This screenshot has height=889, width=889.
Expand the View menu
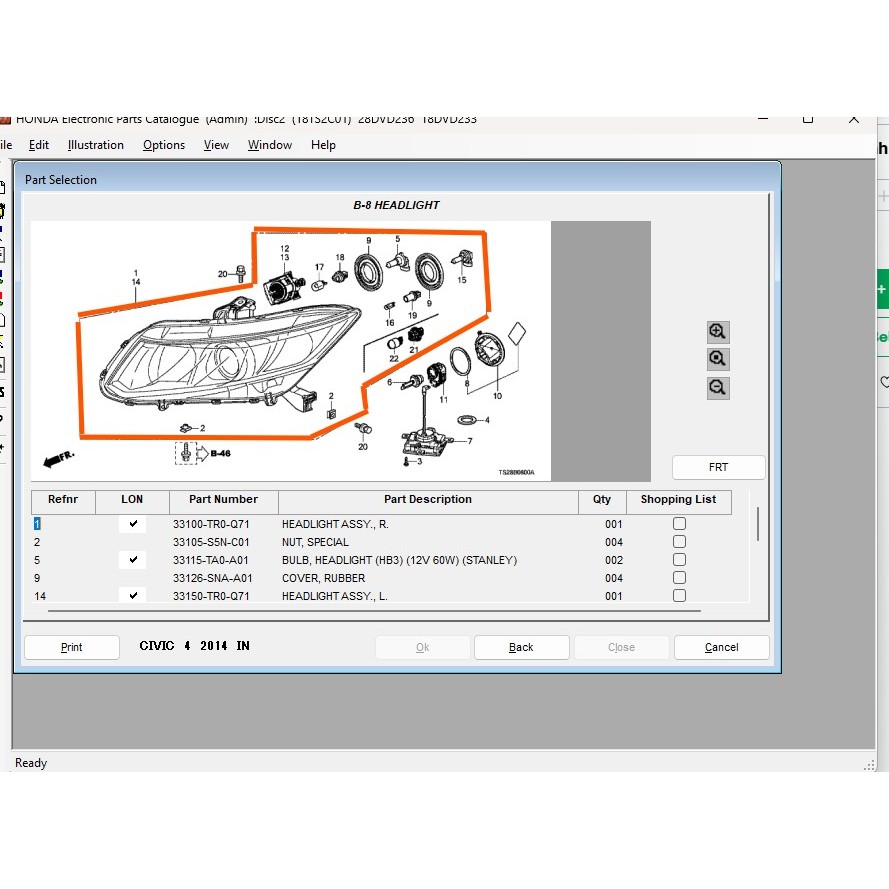(216, 145)
